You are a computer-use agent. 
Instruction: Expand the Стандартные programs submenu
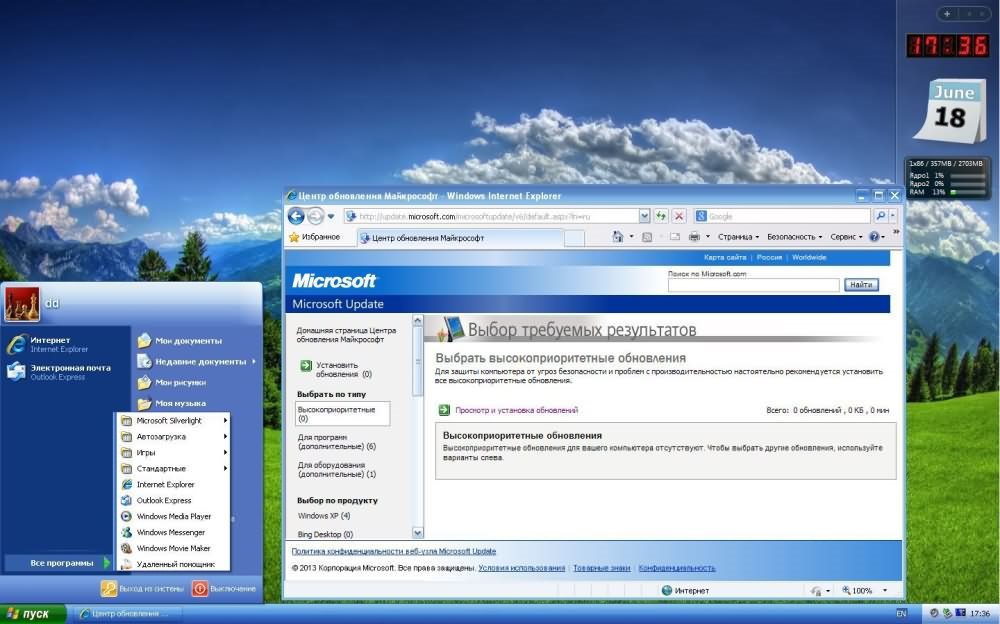pos(172,468)
